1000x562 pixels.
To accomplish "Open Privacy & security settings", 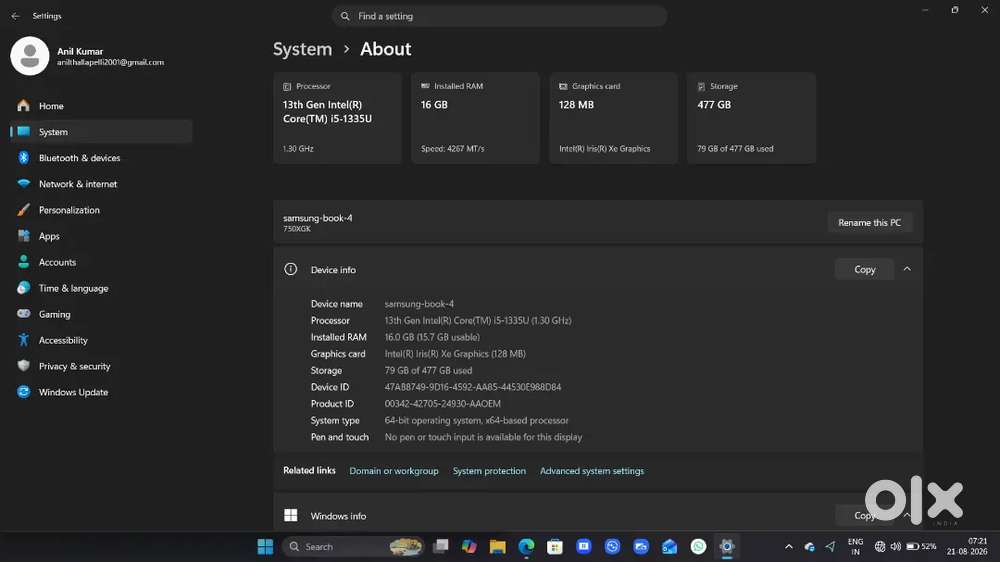I will 101,366.
